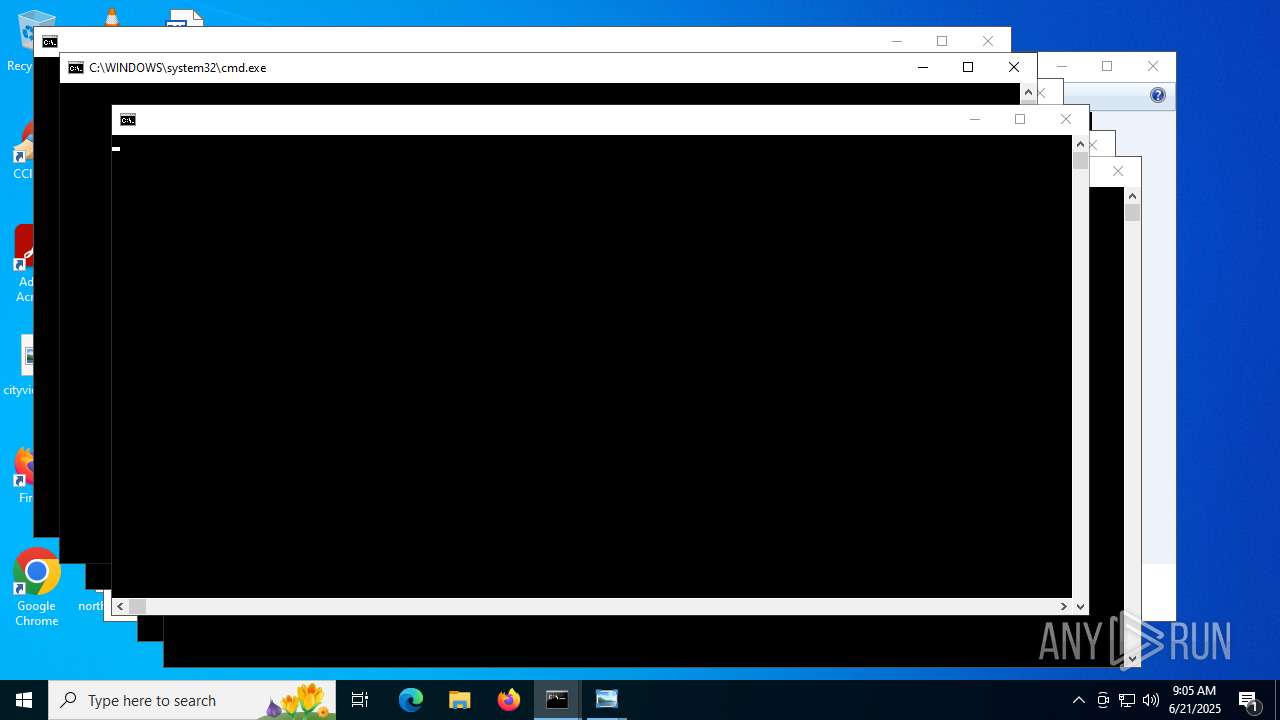
Task: Open the notification center icon
Action: pyautogui.click(x=1249, y=700)
